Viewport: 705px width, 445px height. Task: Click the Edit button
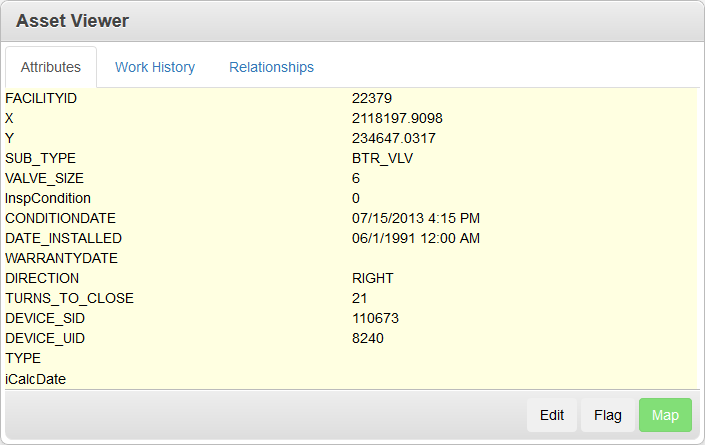point(552,415)
